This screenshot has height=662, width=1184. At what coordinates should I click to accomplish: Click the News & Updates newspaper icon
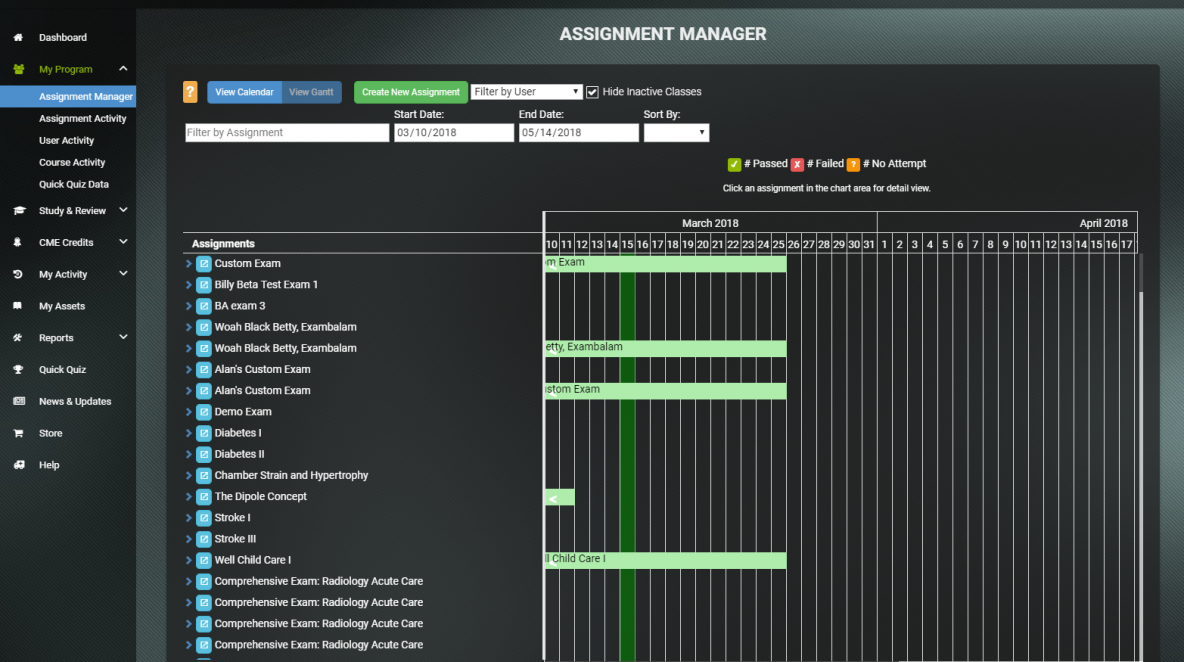(x=19, y=401)
